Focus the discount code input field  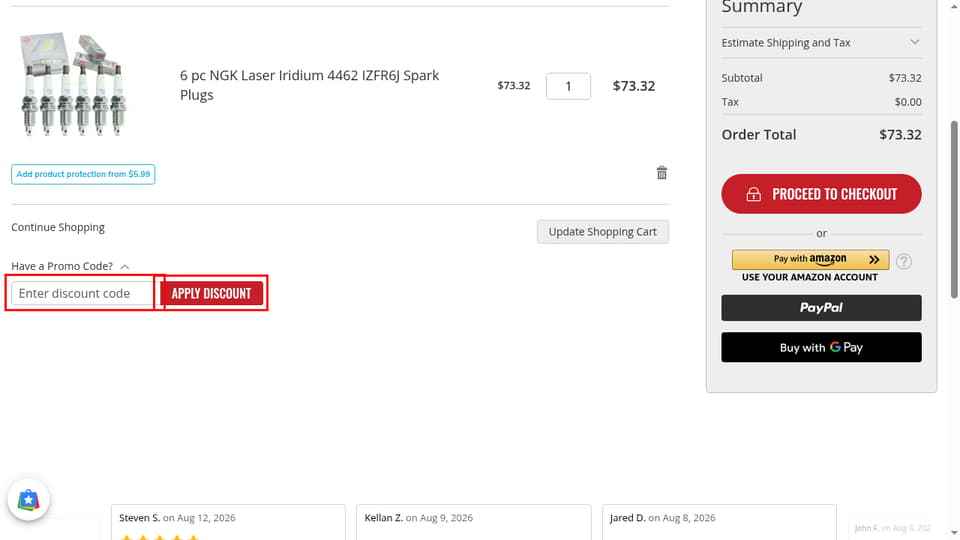click(x=83, y=293)
